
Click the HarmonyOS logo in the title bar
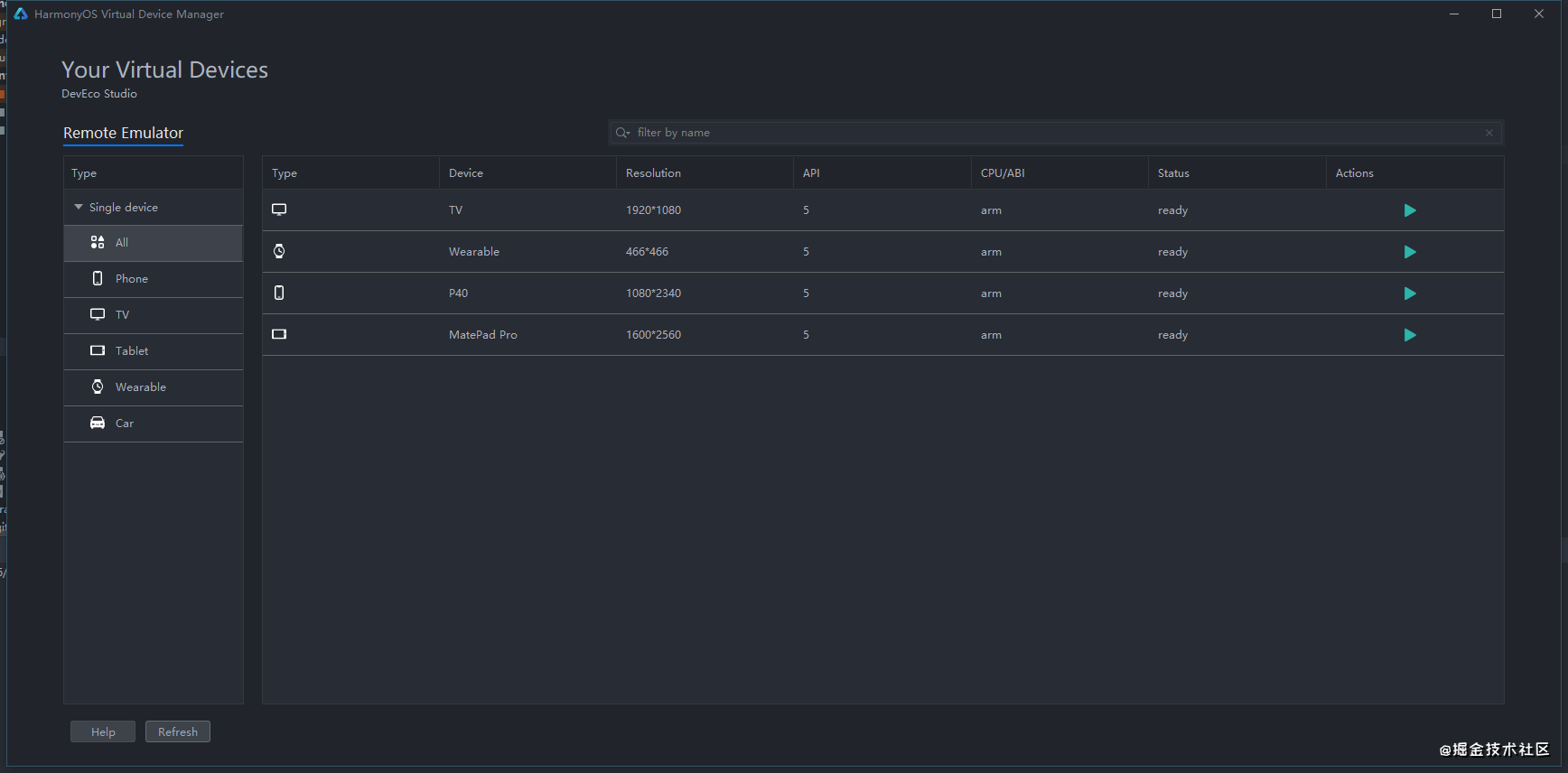[21, 14]
